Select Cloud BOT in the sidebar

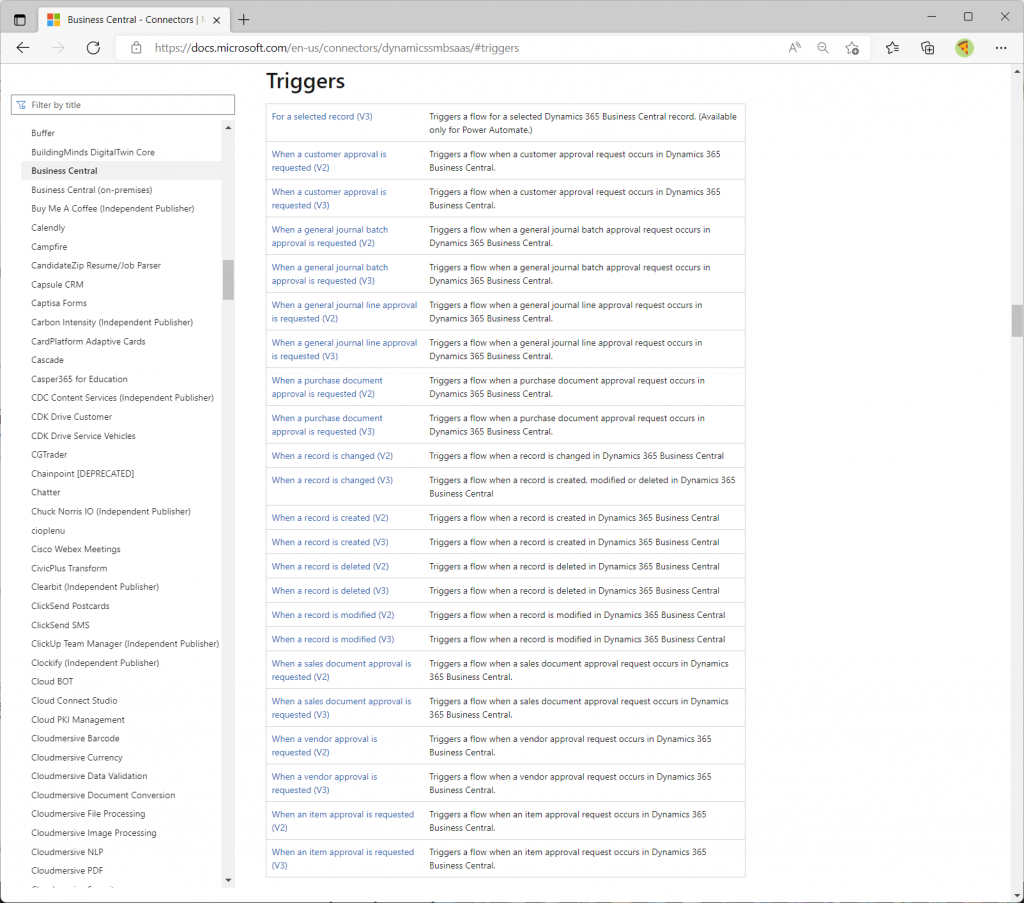[x=52, y=682]
